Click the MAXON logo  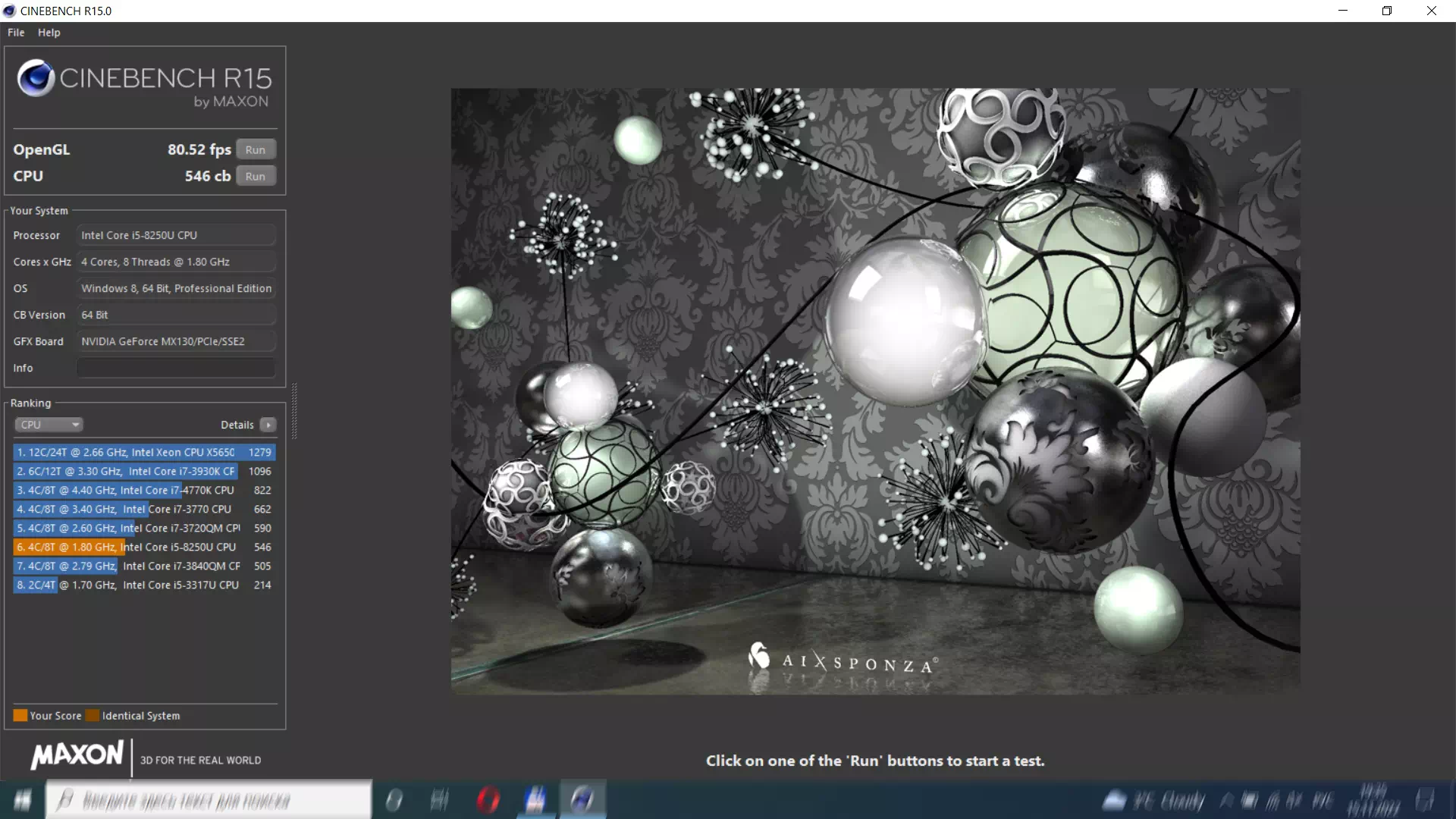(x=76, y=756)
